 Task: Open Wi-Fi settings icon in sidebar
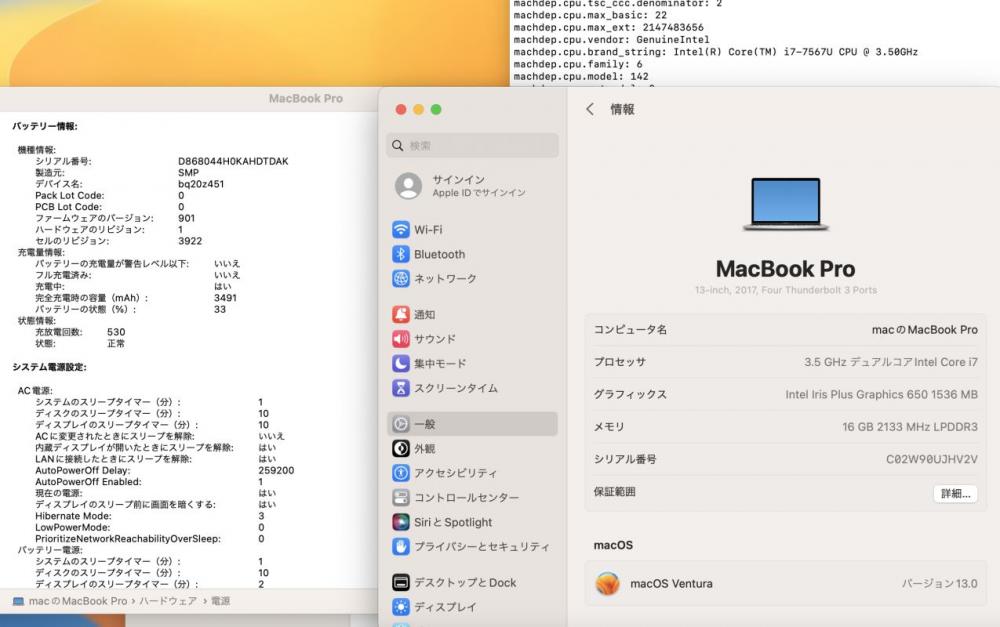coord(401,230)
